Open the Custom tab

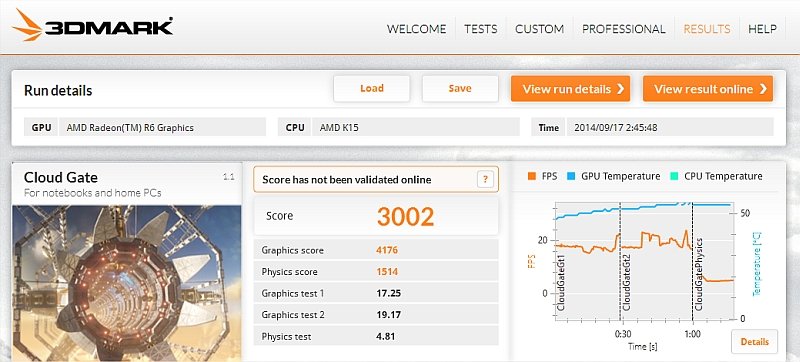(539, 29)
